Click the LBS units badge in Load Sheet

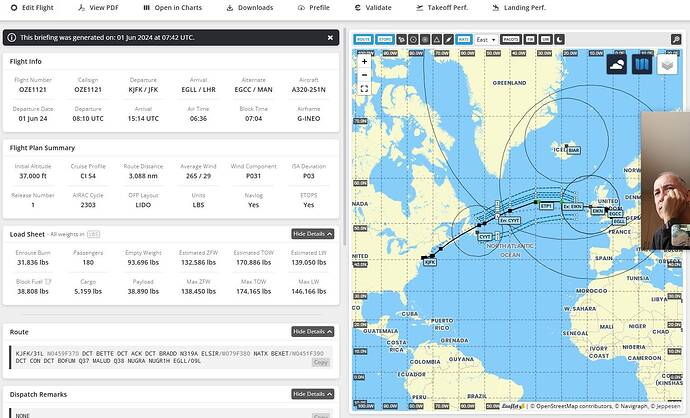(93, 235)
